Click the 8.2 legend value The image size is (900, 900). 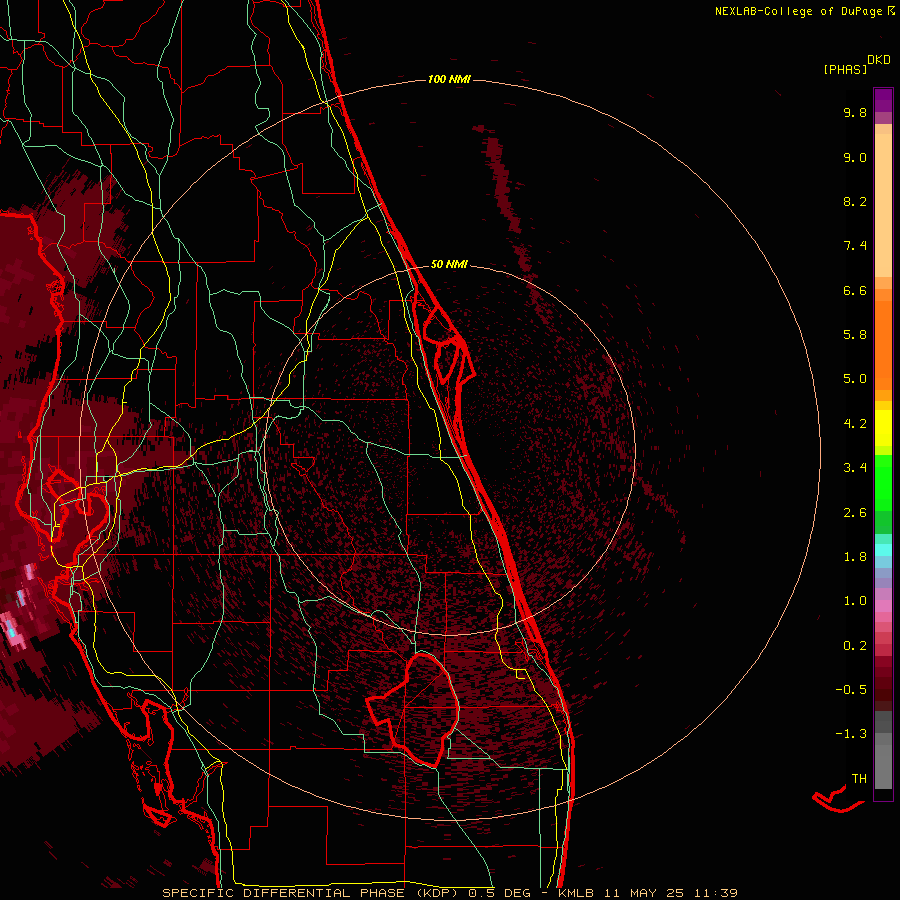click(x=855, y=201)
